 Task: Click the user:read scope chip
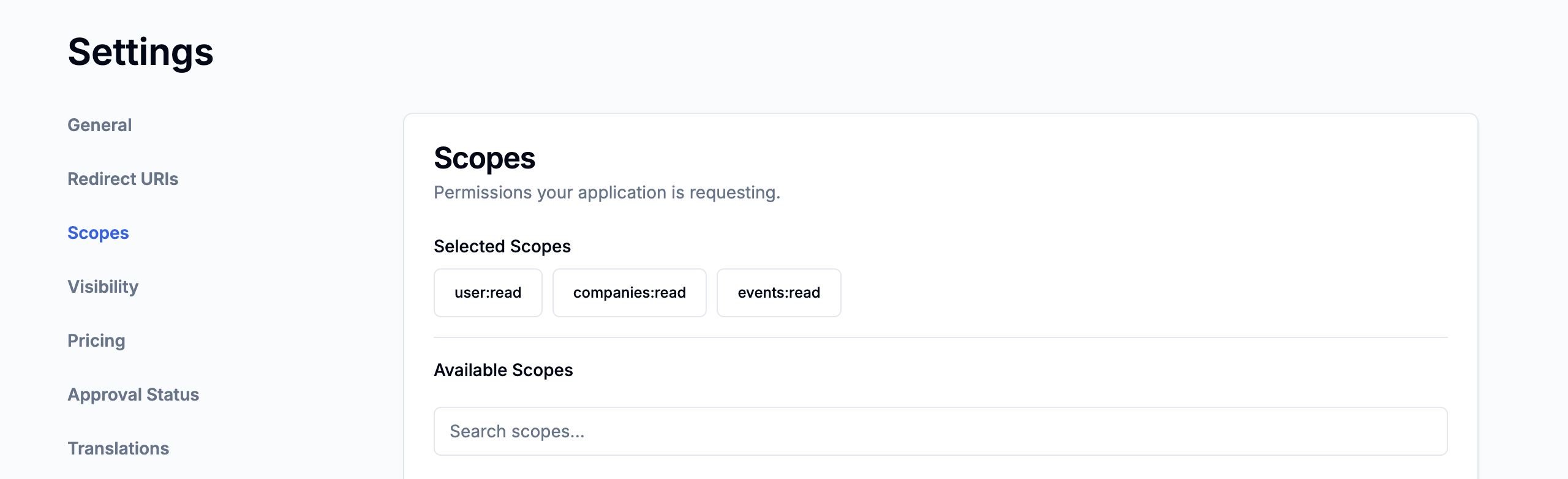click(488, 293)
